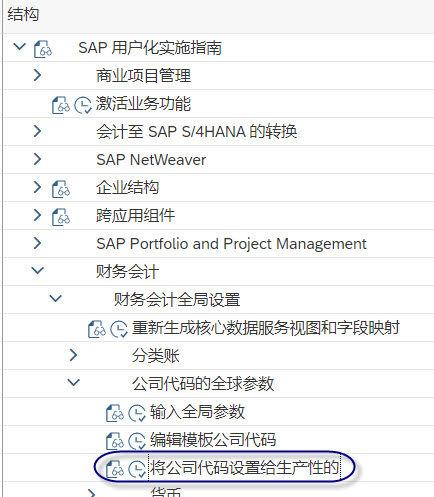Collapse the 财务会计 node
434x497 pixels.
[38, 270]
